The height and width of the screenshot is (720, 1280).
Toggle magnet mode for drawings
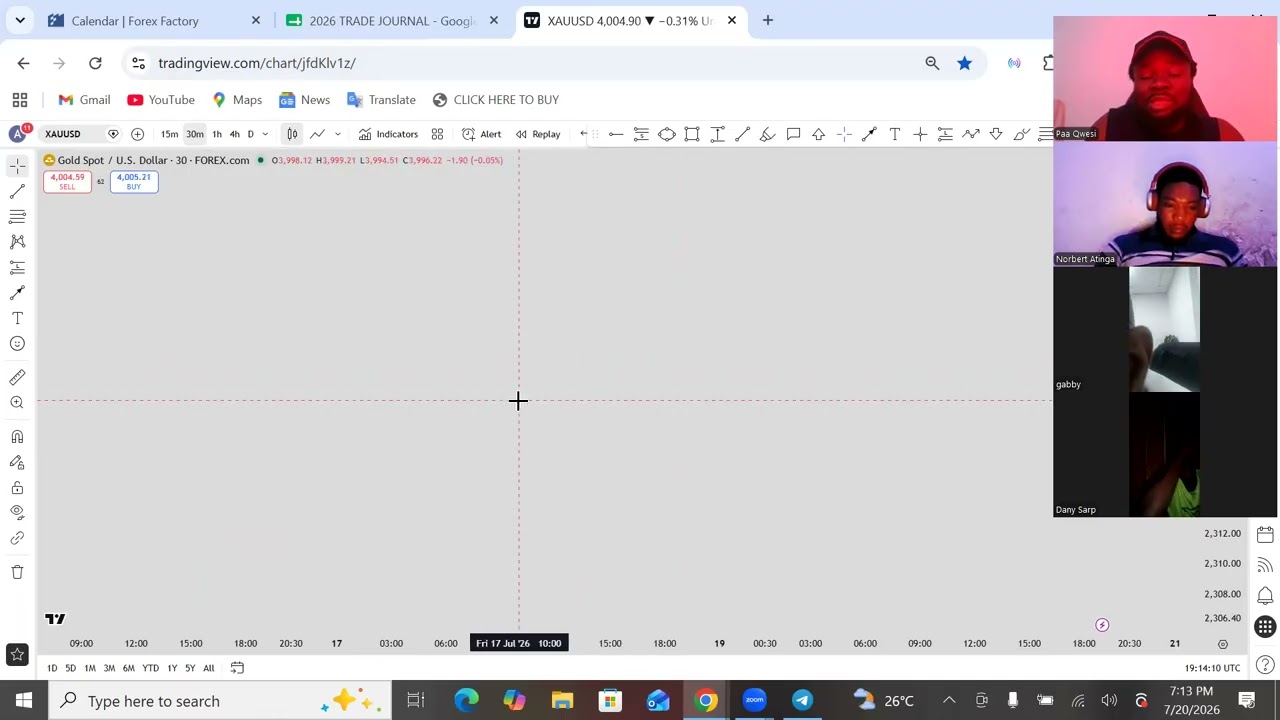(x=17, y=436)
